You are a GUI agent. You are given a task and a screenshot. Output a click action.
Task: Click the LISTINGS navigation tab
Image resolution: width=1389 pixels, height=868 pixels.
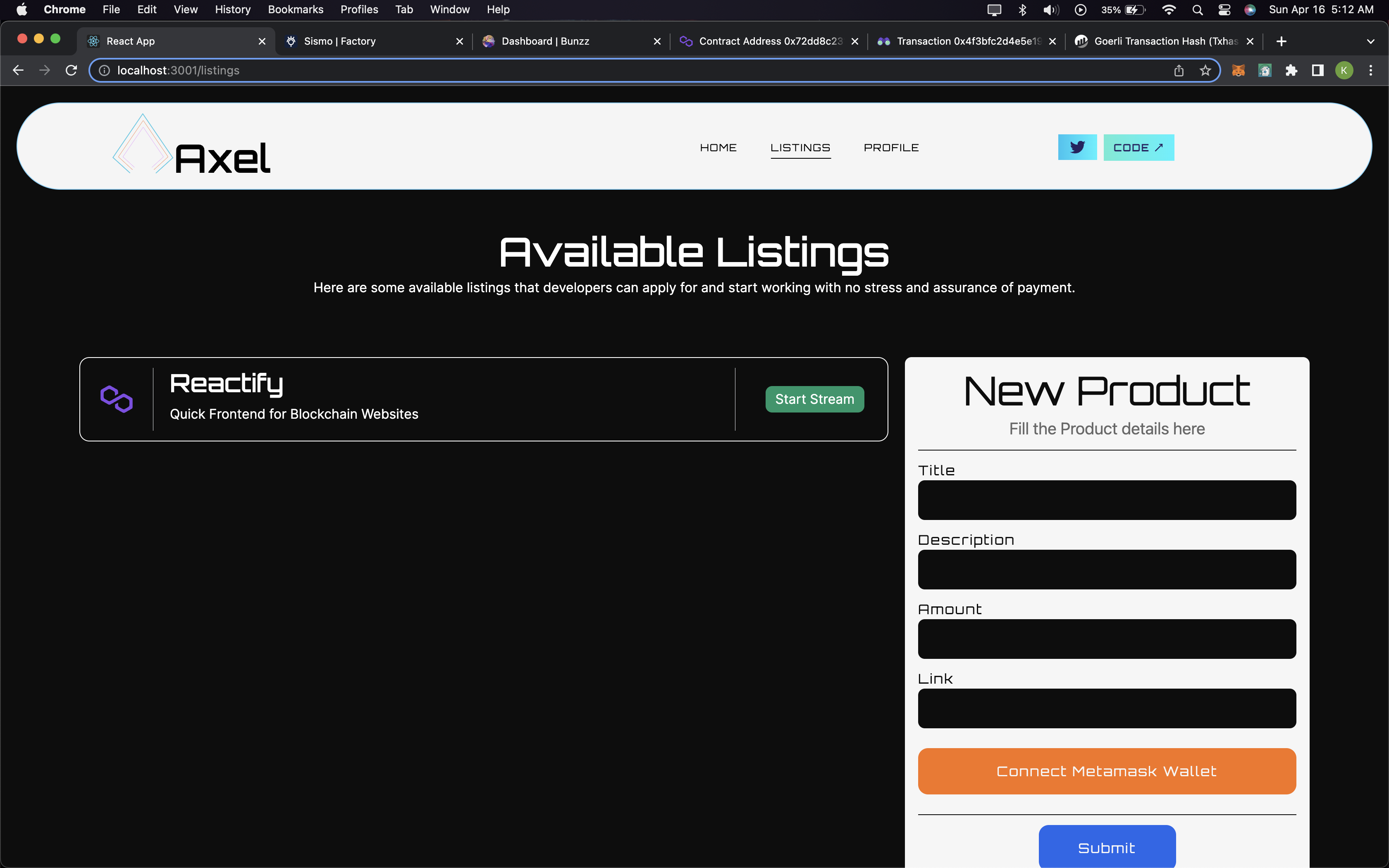click(x=800, y=147)
